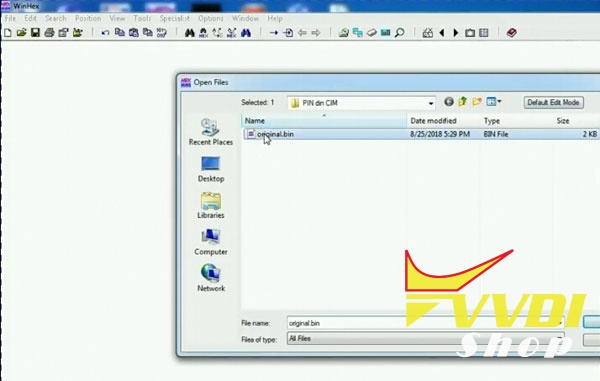Click the Go to offset arrow icon
Image resolution: width=600 pixels, height=381 pixels.
[274, 33]
